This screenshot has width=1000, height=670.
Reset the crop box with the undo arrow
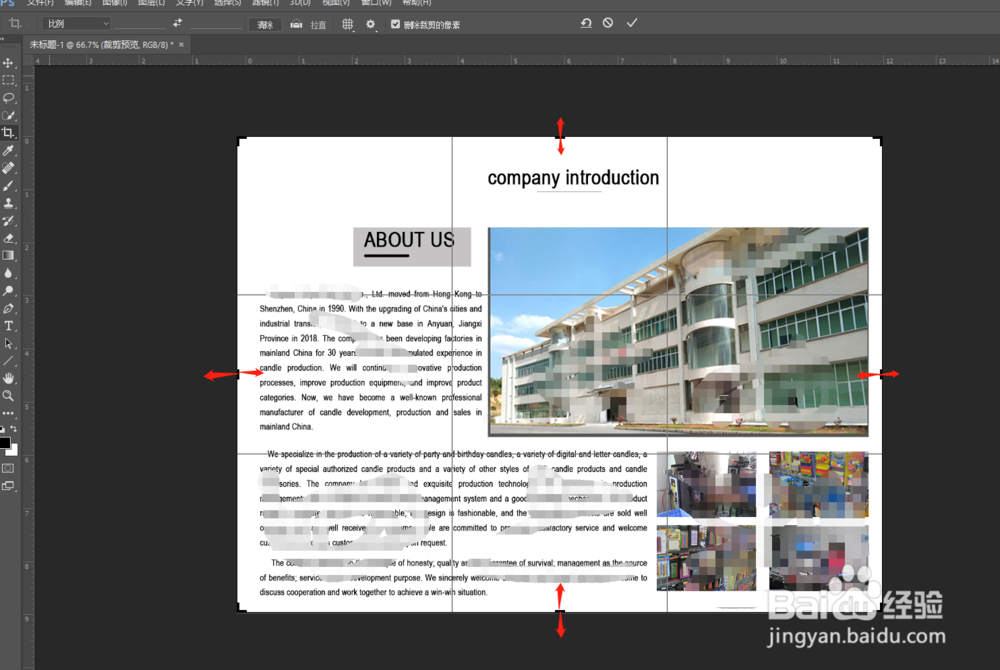pos(586,23)
